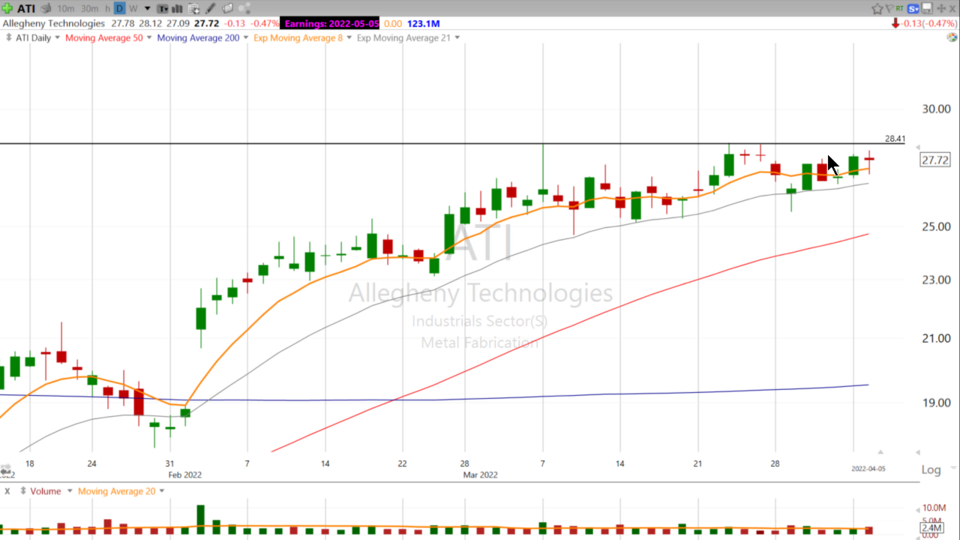Click the move-window cross arrows icon

click(941, 9)
